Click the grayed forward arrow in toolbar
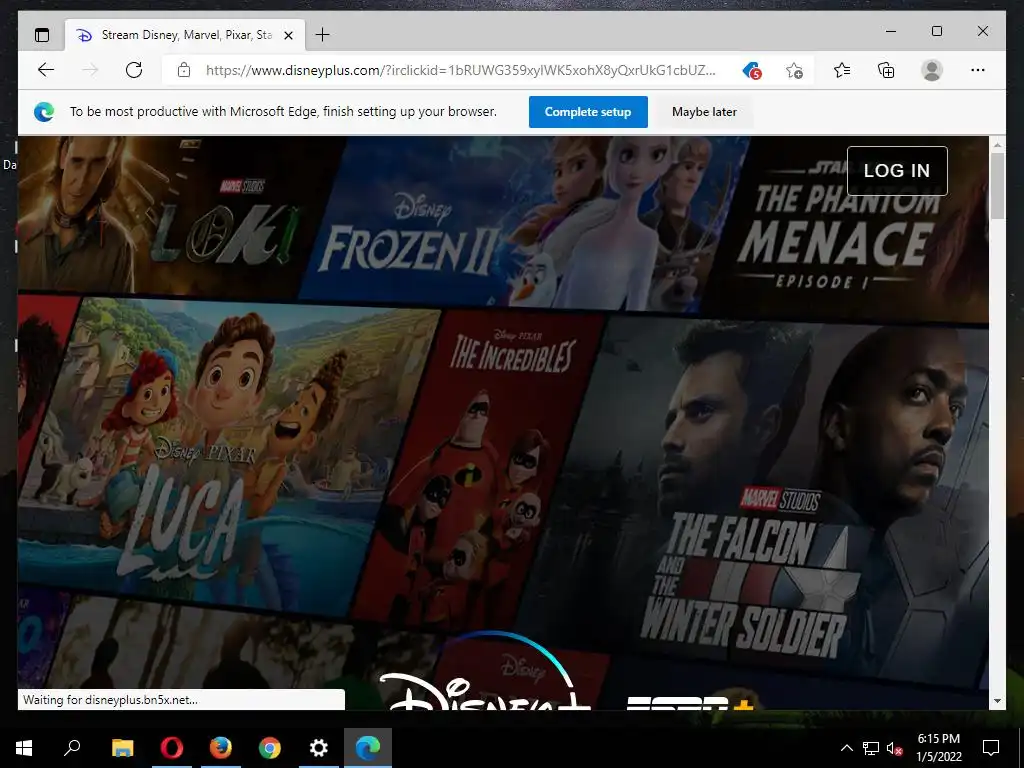 click(x=90, y=70)
